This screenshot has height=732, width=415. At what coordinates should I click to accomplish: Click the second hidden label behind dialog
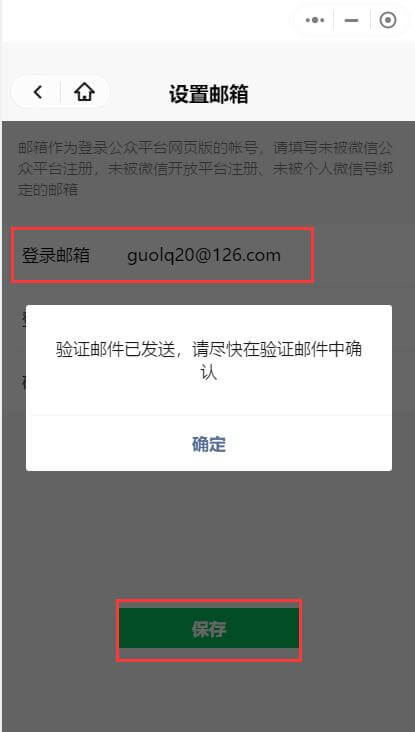(x=23, y=383)
